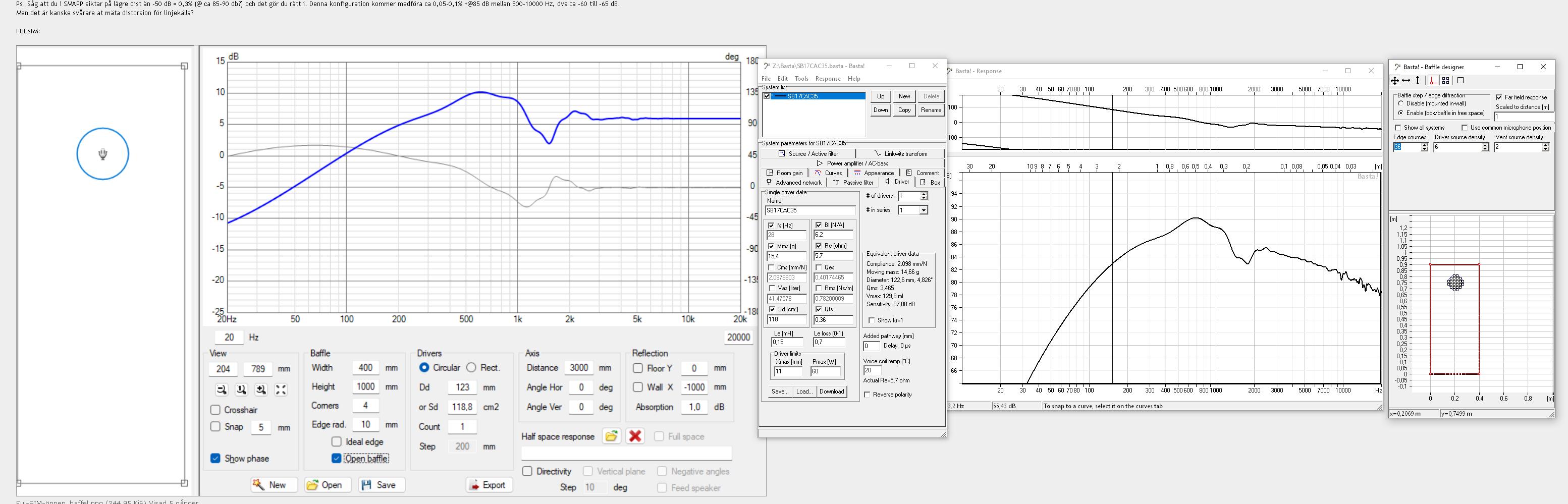Switch to the Room gain tab
This screenshot has height=504, width=1568.
785,173
